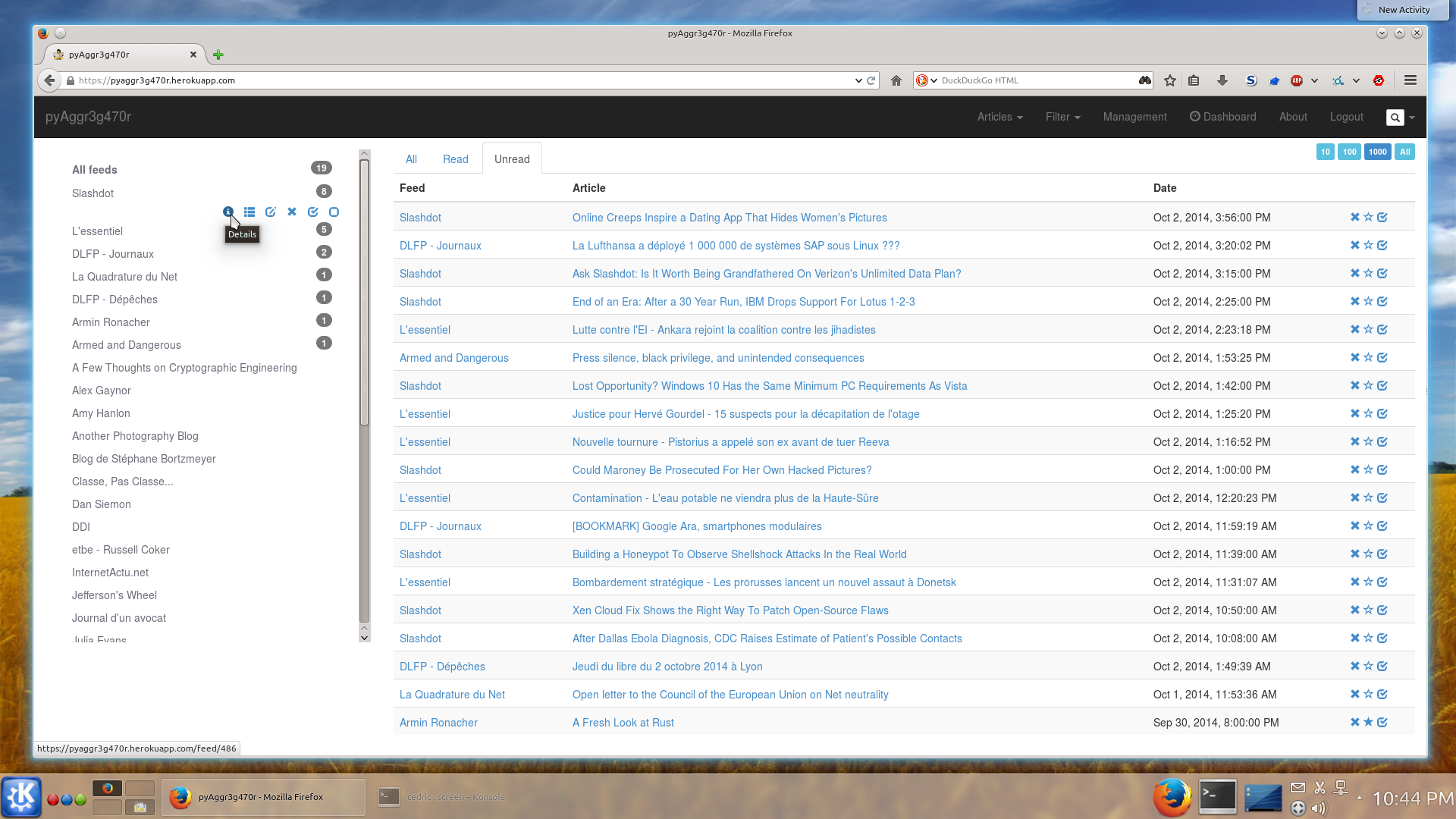The width and height of the screenshot is (1456, 819).
Task: Open Management in navbar
Action: (x=1134, y=117)
